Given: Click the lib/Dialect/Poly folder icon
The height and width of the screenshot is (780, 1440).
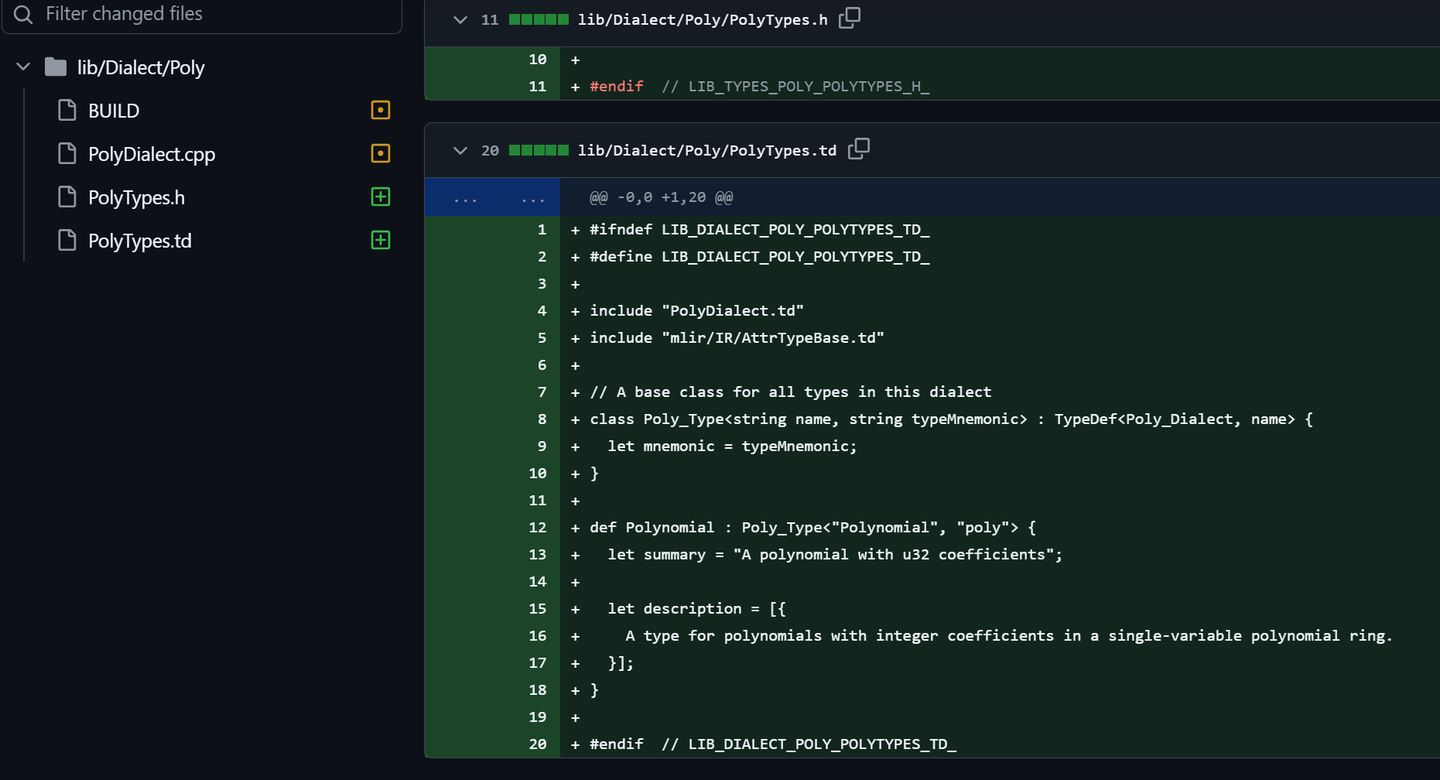Looking at the screenshot, I should click(56, 67).
